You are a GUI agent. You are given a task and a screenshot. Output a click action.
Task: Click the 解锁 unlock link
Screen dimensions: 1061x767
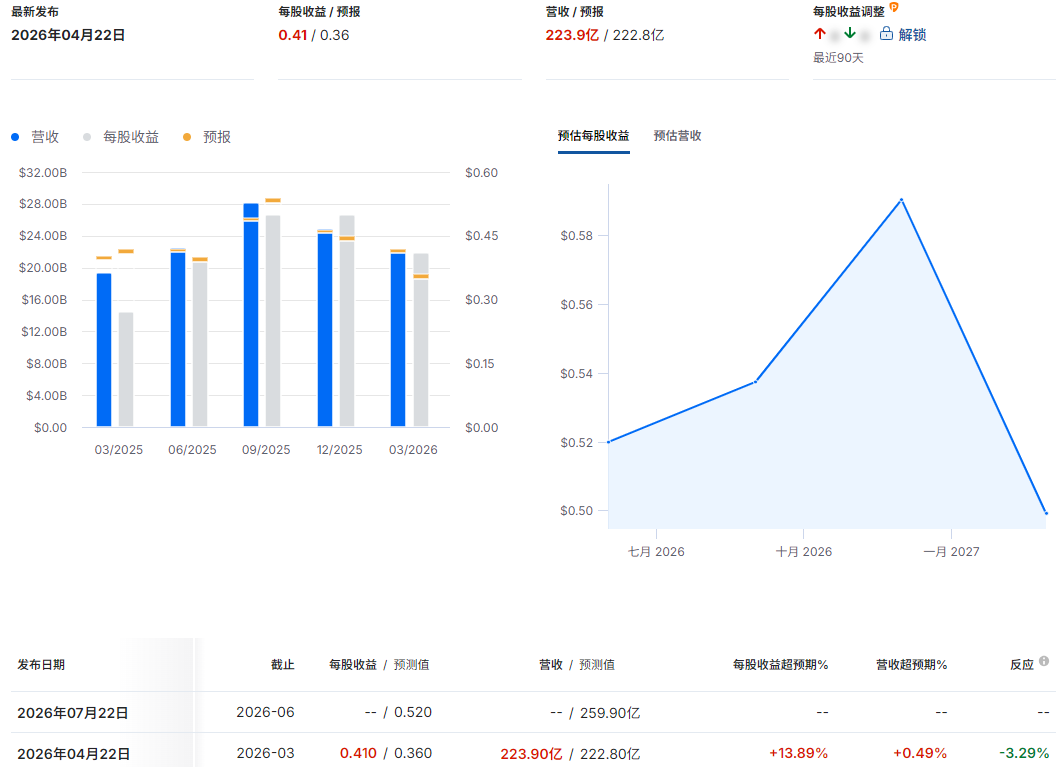(912, 34)
